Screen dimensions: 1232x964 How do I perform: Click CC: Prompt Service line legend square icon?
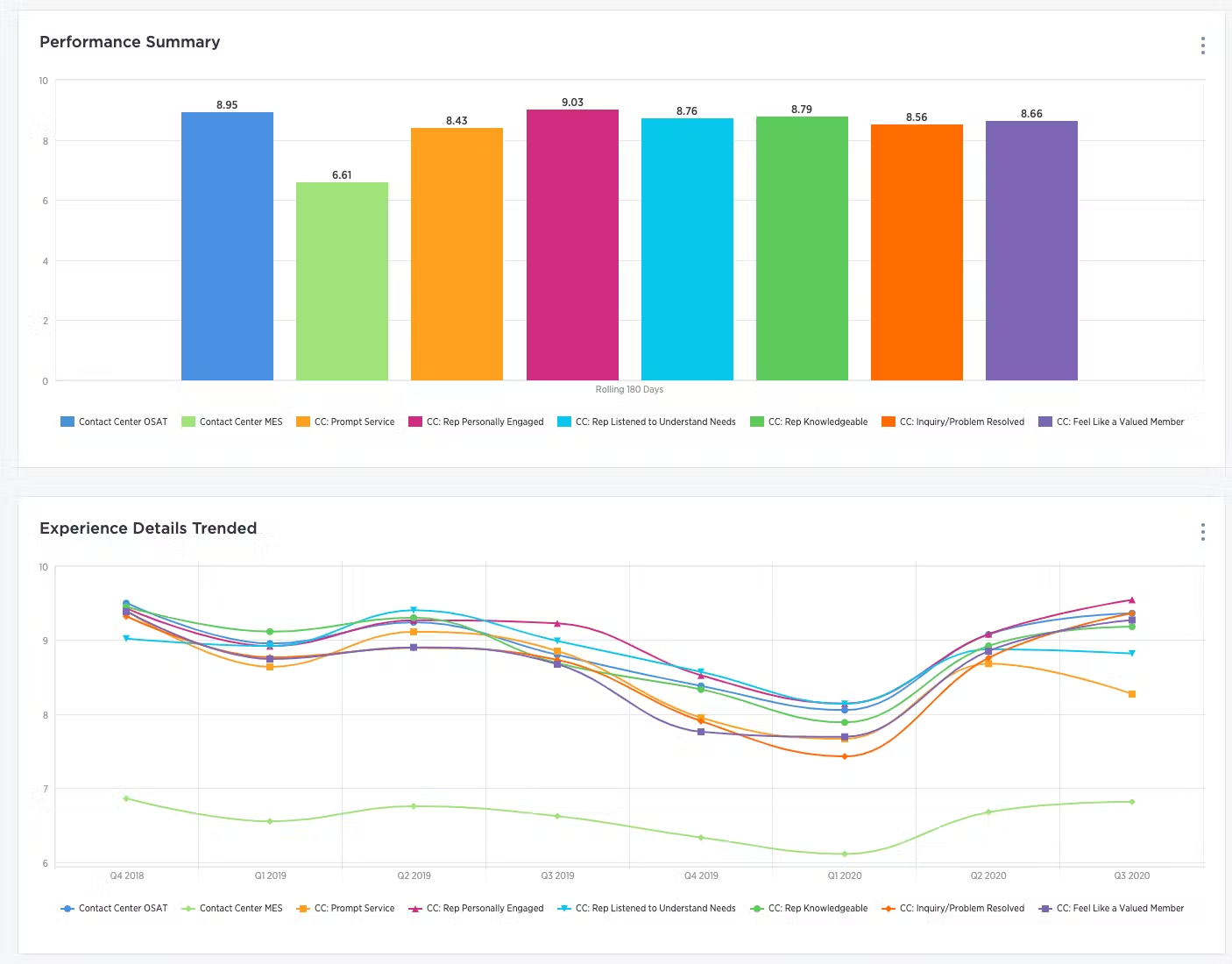(303, 909)
